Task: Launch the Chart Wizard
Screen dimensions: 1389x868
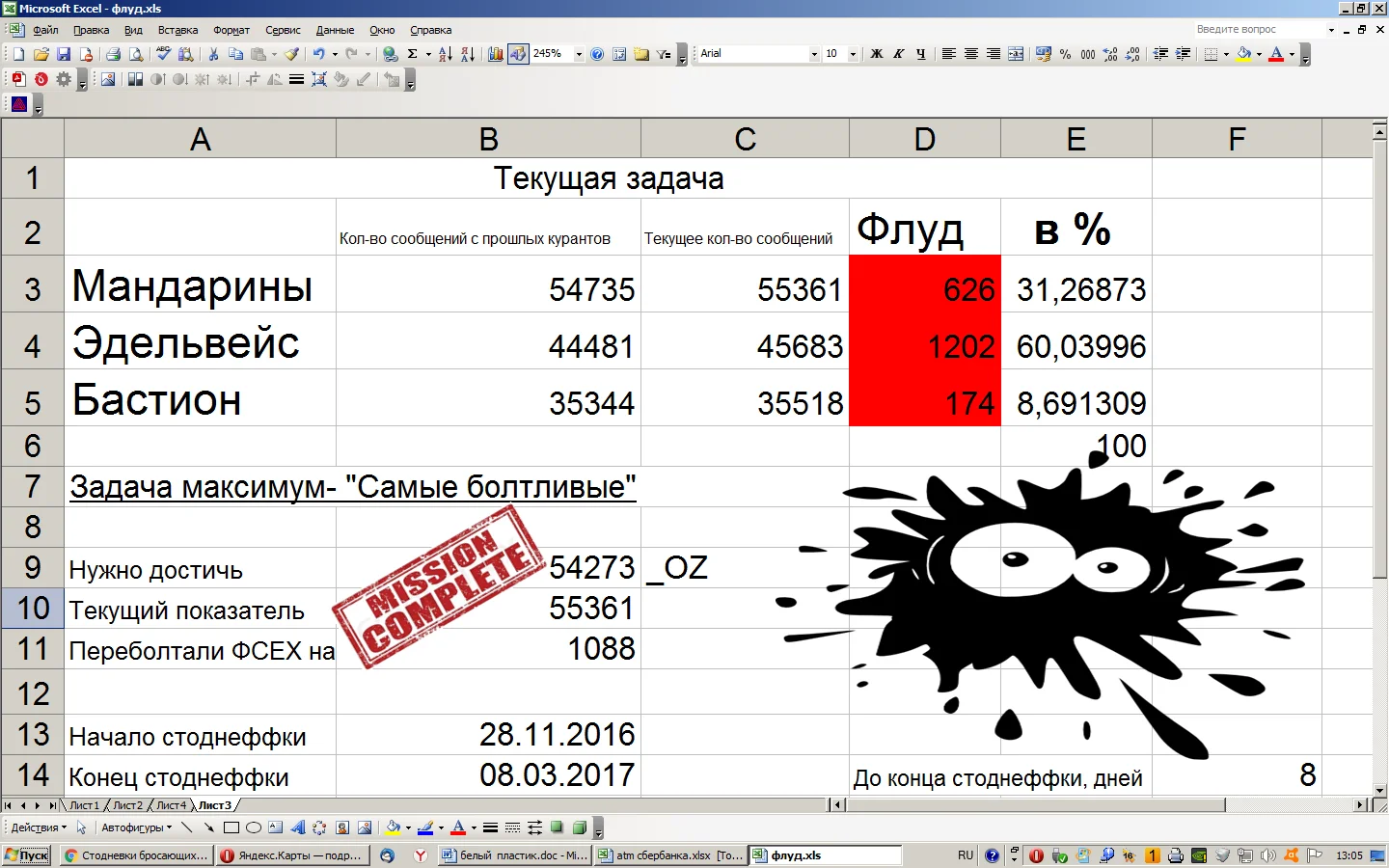Action: 495,54
